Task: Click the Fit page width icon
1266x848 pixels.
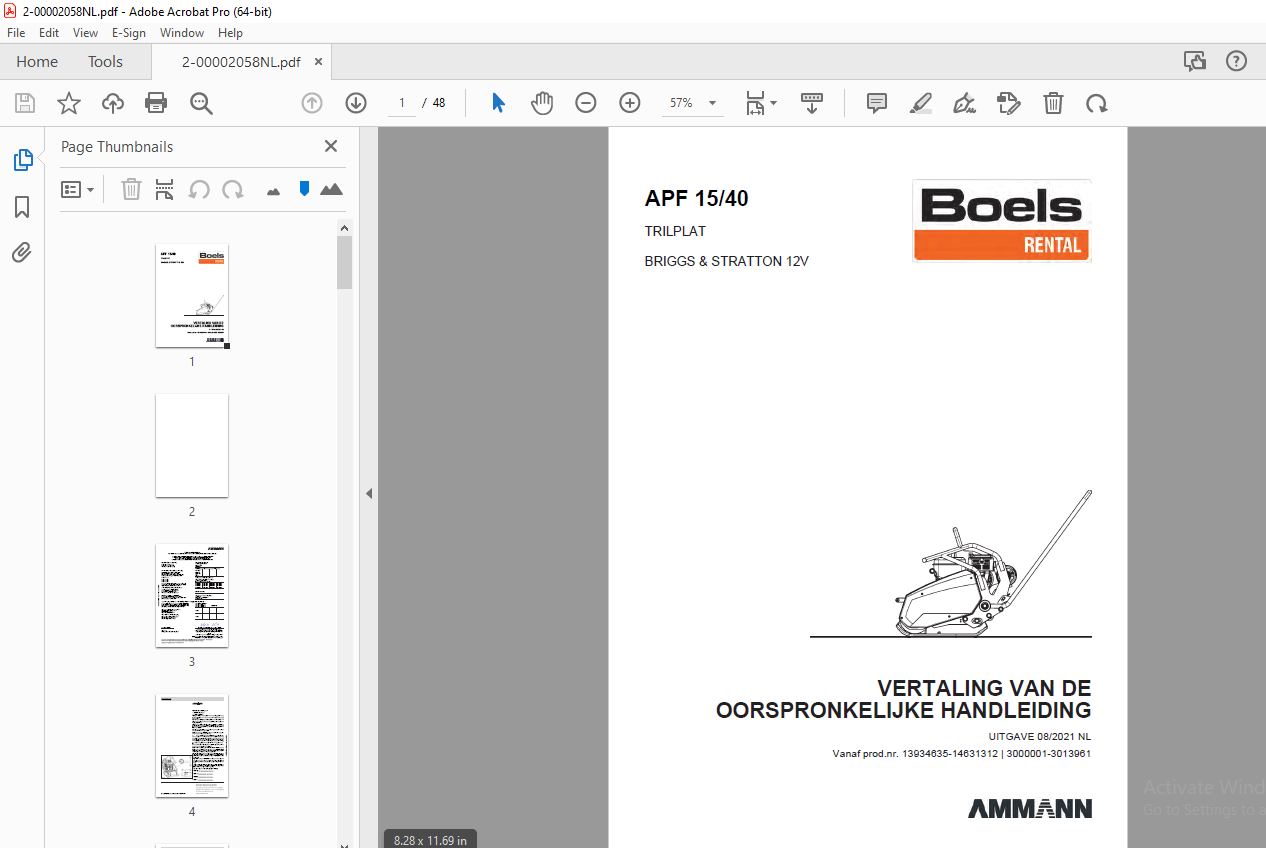Action: [756, 103]
